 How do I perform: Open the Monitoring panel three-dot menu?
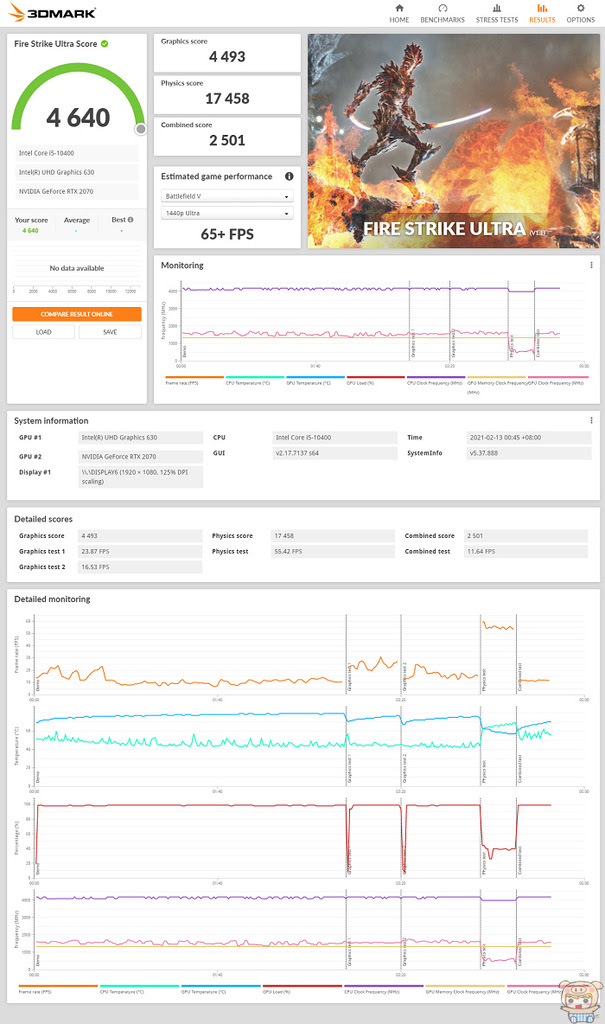(591, 265)
